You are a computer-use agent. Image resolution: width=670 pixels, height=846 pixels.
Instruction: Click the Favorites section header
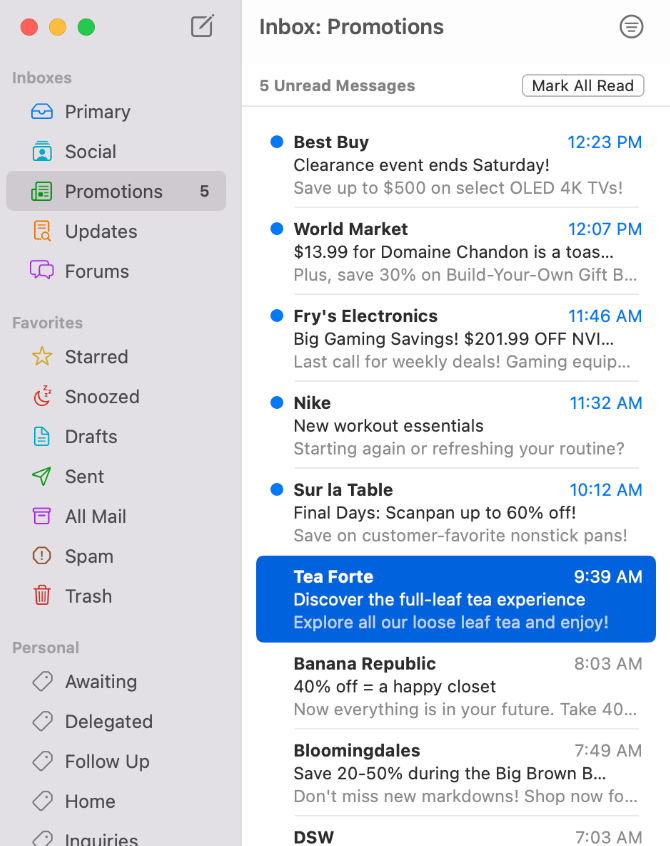click(47, 323)
